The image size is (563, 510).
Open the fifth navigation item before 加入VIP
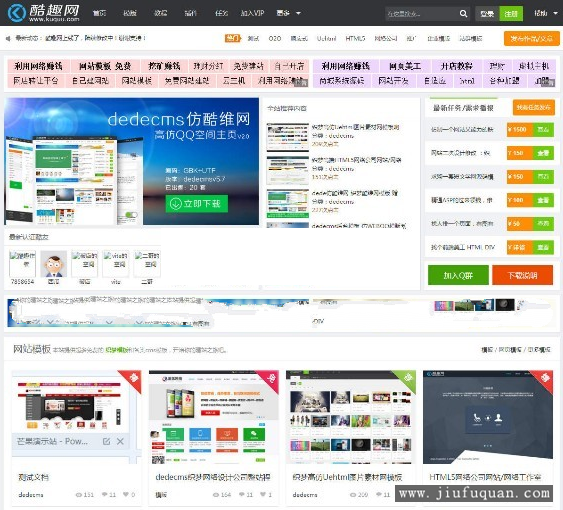(x=221, y=13)
